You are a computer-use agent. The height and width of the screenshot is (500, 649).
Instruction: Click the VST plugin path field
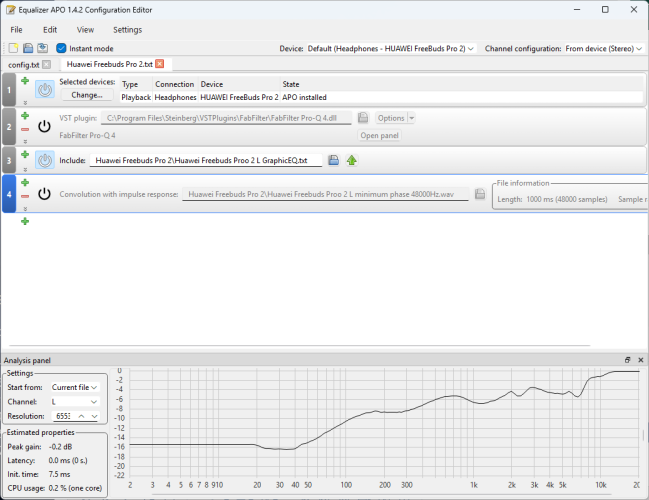click(x=226, y=118)
